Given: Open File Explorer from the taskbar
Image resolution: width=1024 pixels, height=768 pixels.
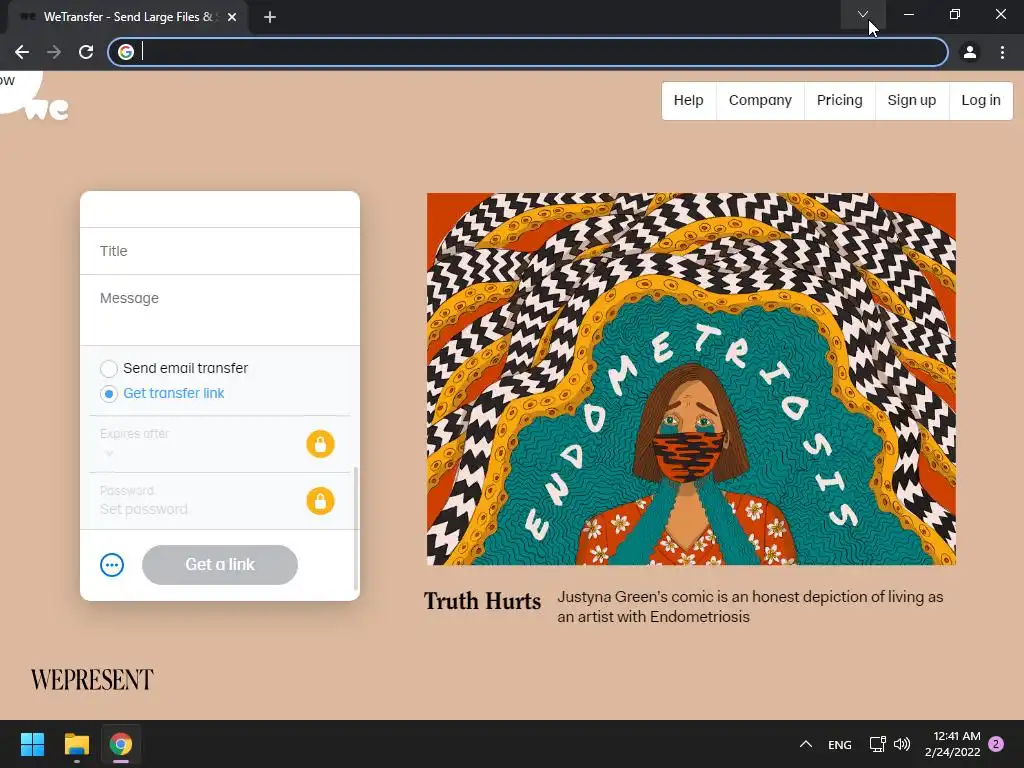Looking at the screenshot, I should [76, 744].
